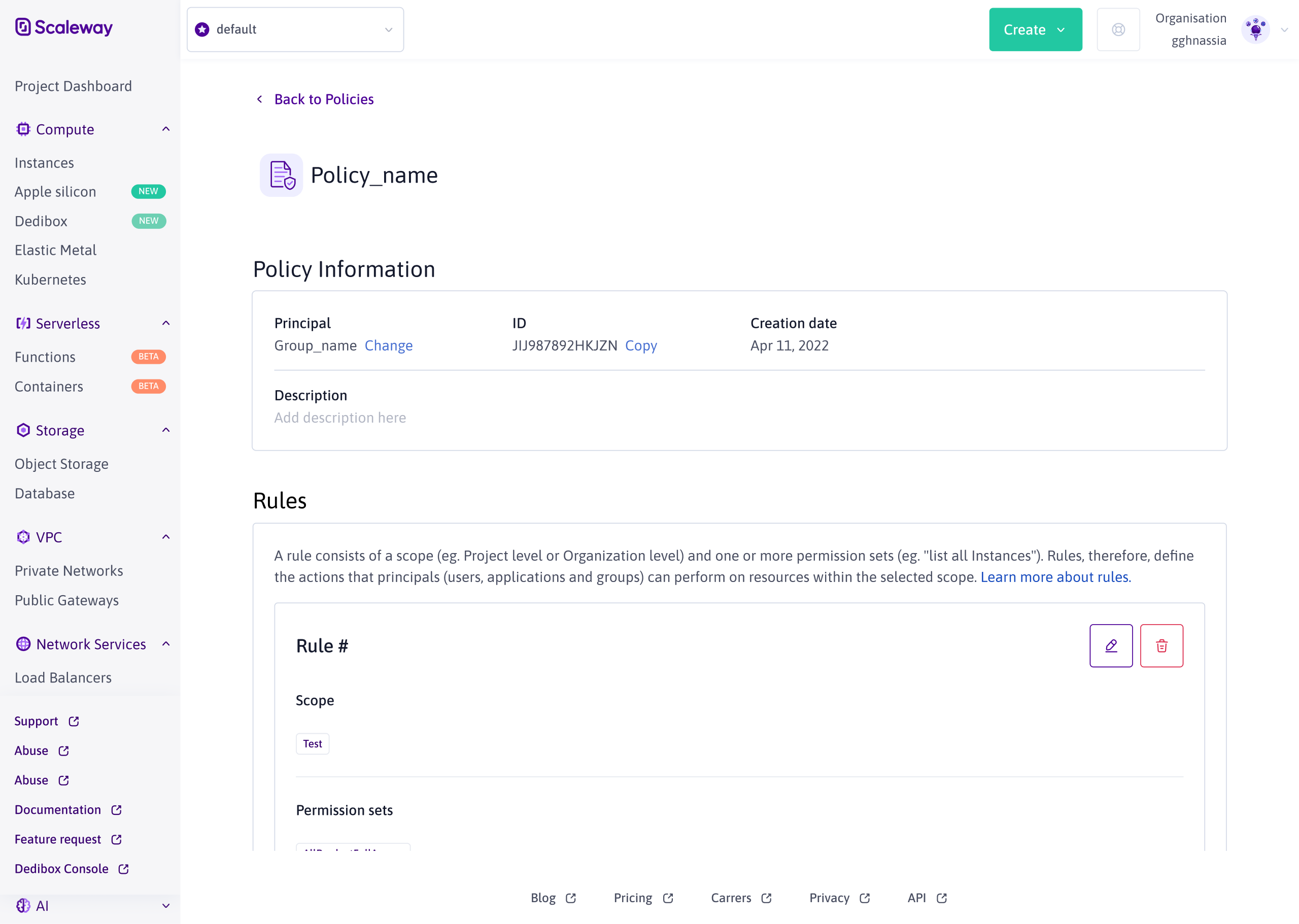Click Add description here field

tap(340, 418)
